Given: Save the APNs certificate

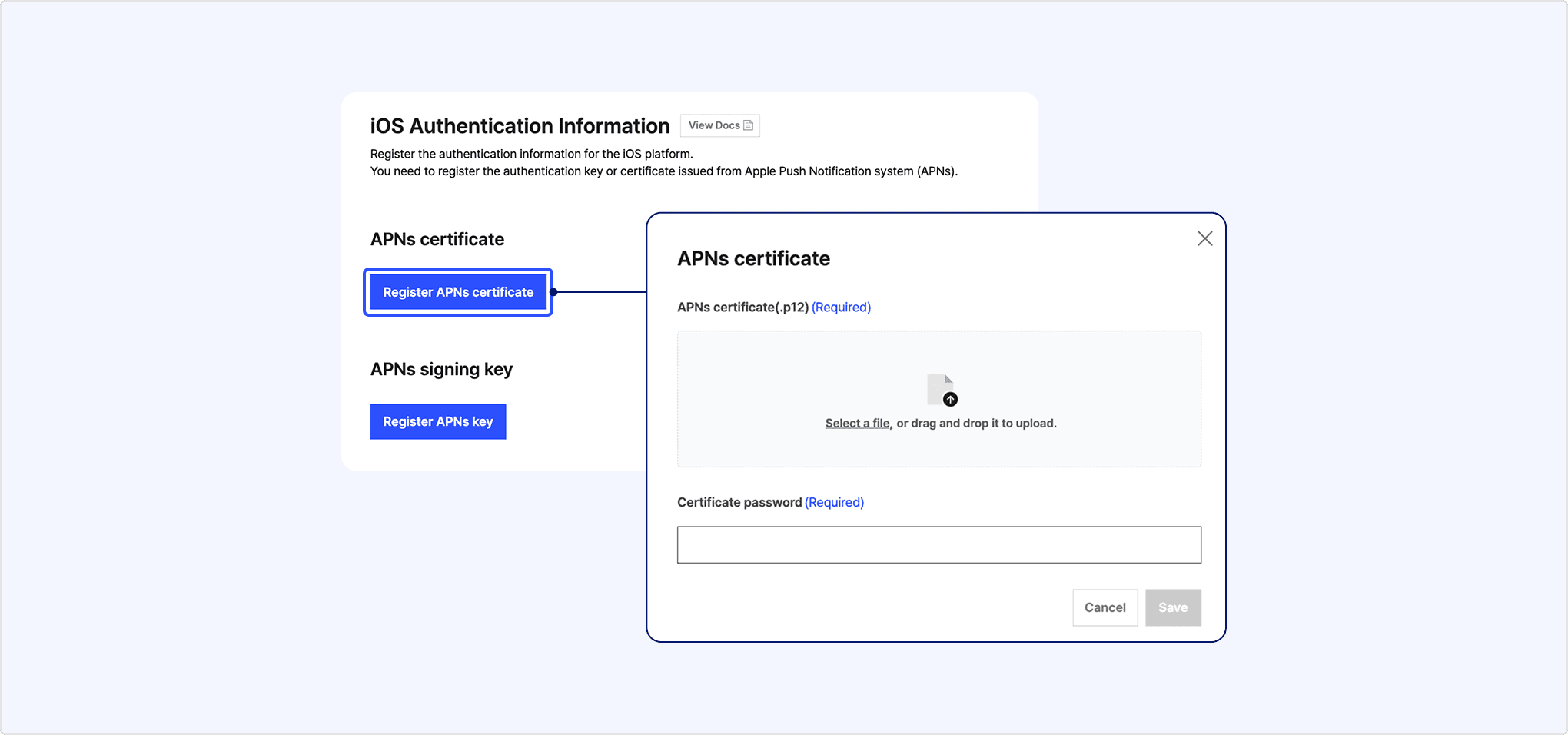Looking at the screenshot, I should [x=1172, y=607].
